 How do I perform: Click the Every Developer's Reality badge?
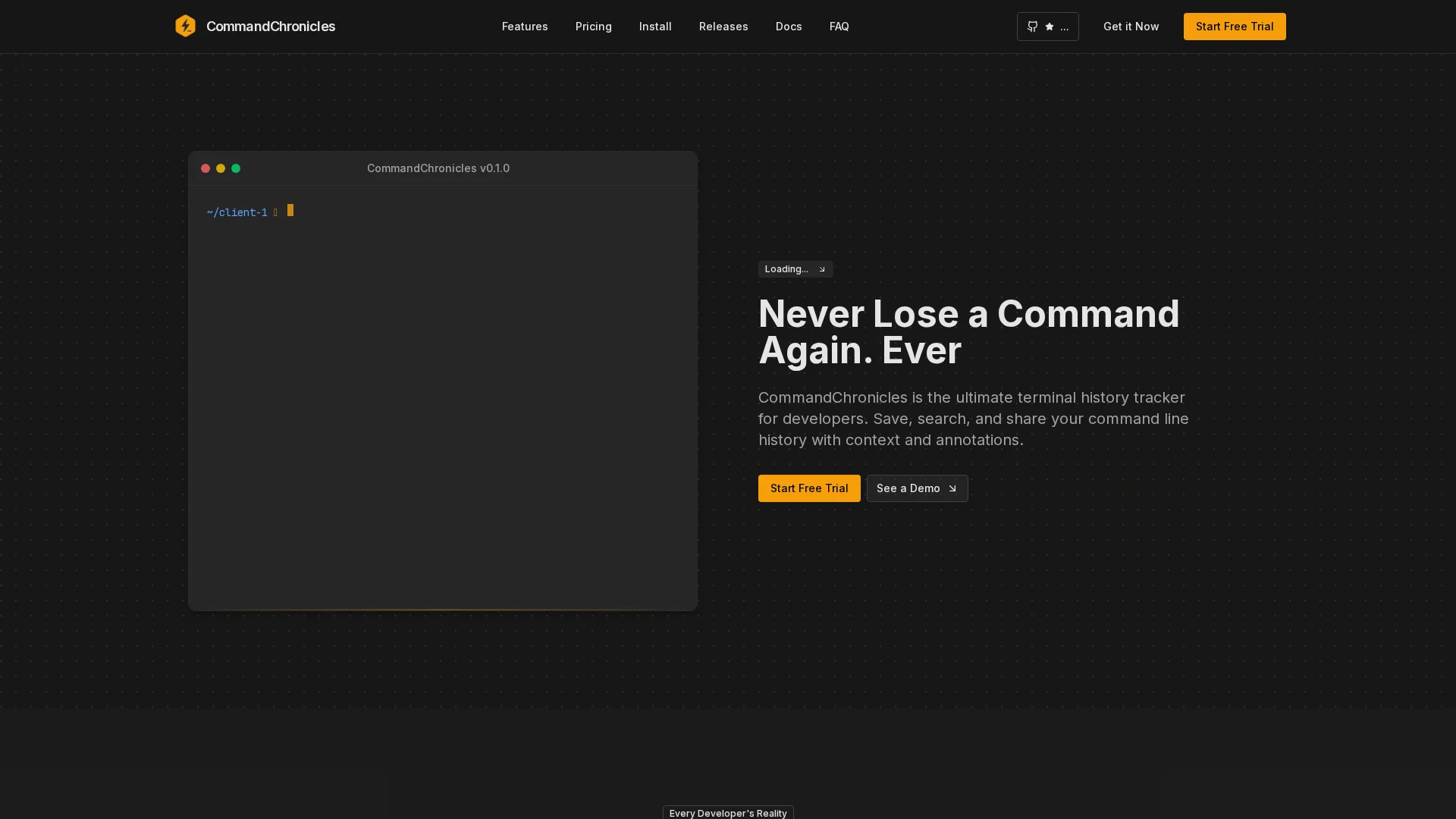tap(728, 813)
